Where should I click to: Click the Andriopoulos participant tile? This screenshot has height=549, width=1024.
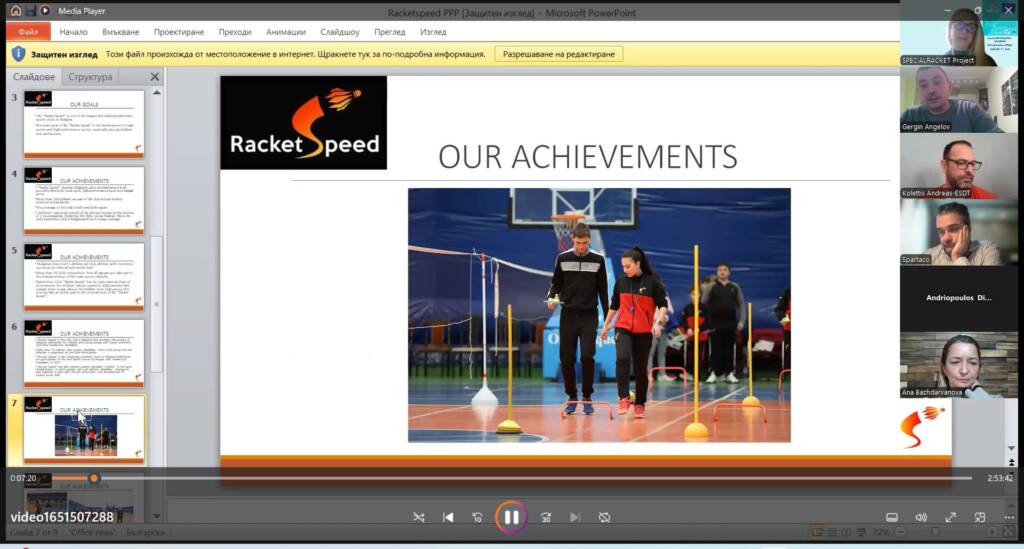pos(958,298)
